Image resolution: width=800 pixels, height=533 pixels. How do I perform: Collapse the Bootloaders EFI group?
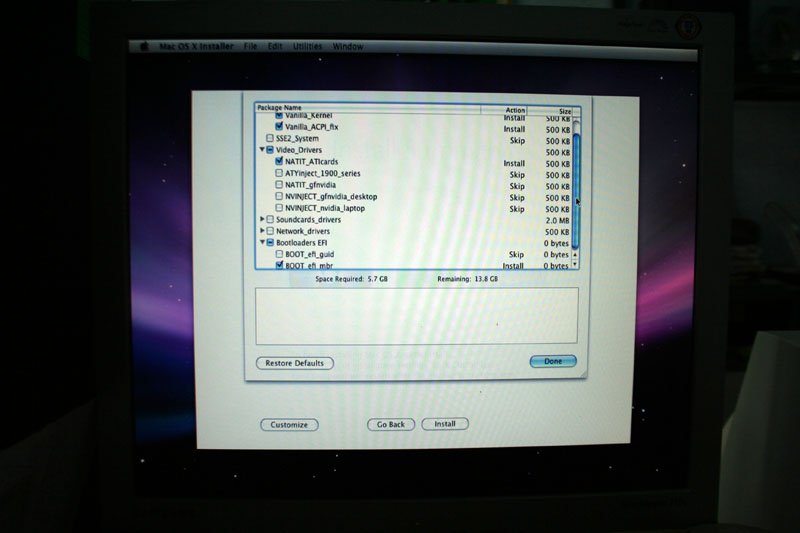coord(262,243)
